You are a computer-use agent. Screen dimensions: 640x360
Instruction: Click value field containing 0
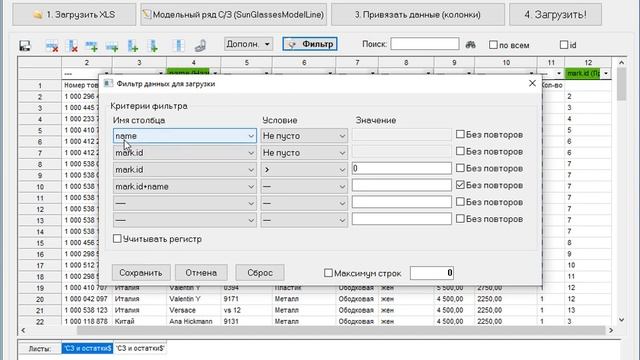(x=402, y=168)
